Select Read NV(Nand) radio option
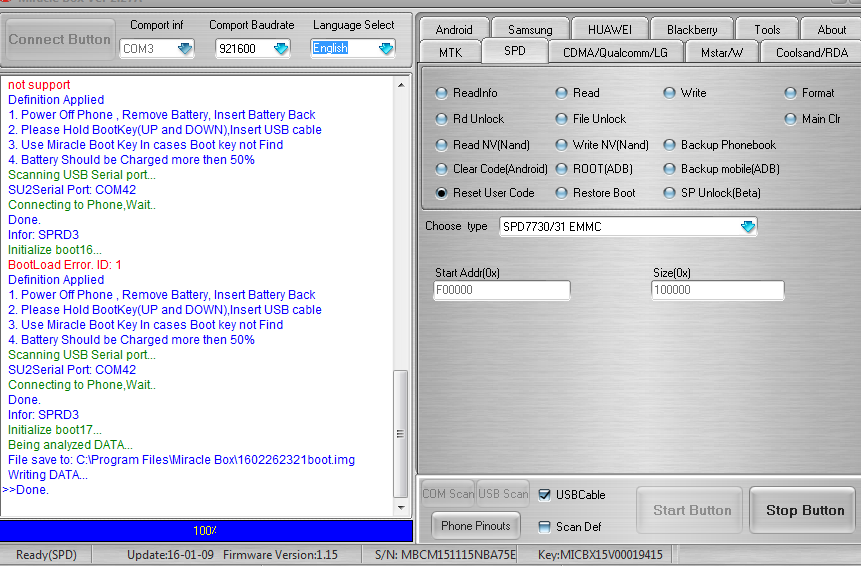Screen dimensions: 861x566 pyautogui.click(x=441, y=145)
